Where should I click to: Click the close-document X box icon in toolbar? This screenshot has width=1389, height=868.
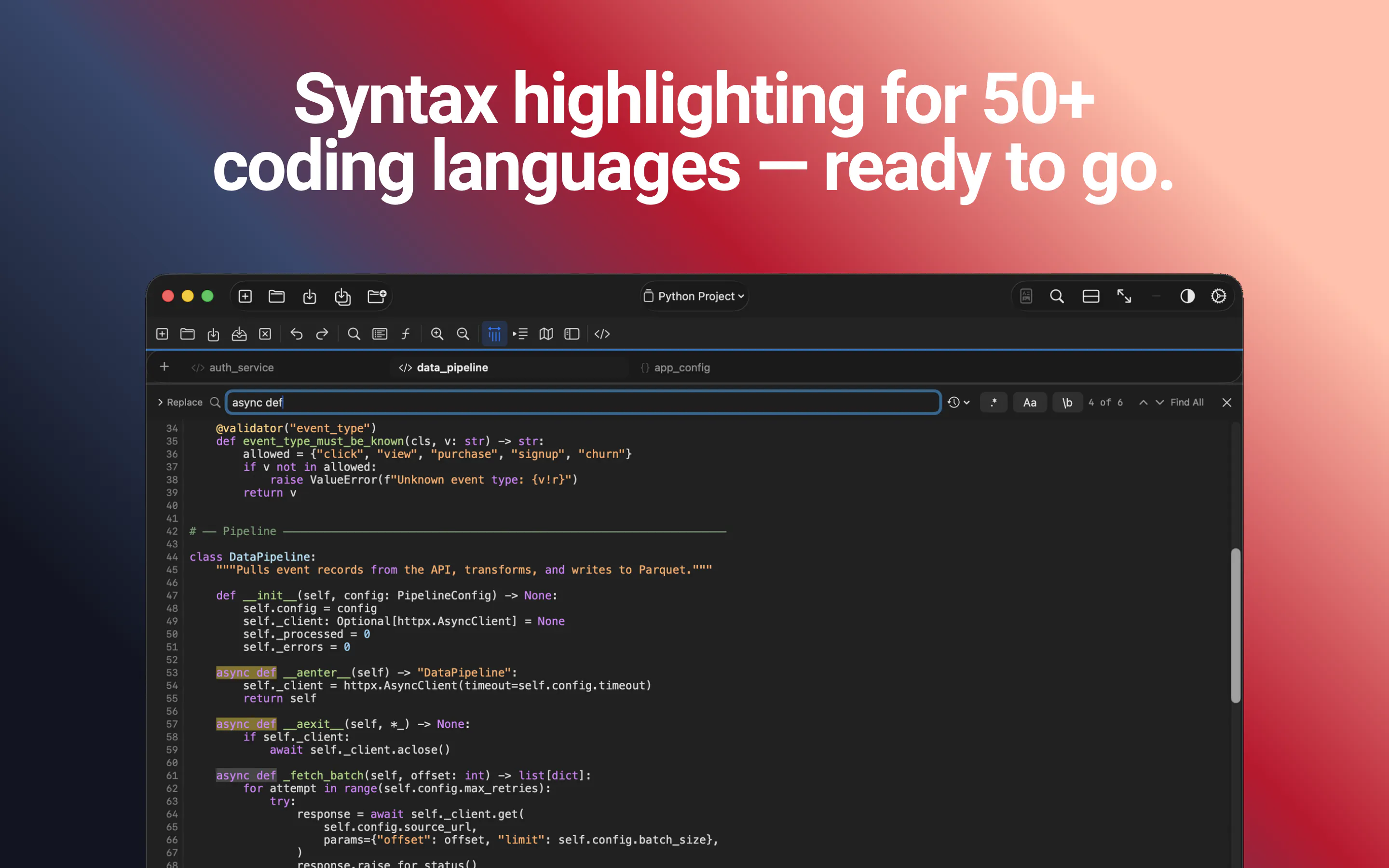click(265, 334)
